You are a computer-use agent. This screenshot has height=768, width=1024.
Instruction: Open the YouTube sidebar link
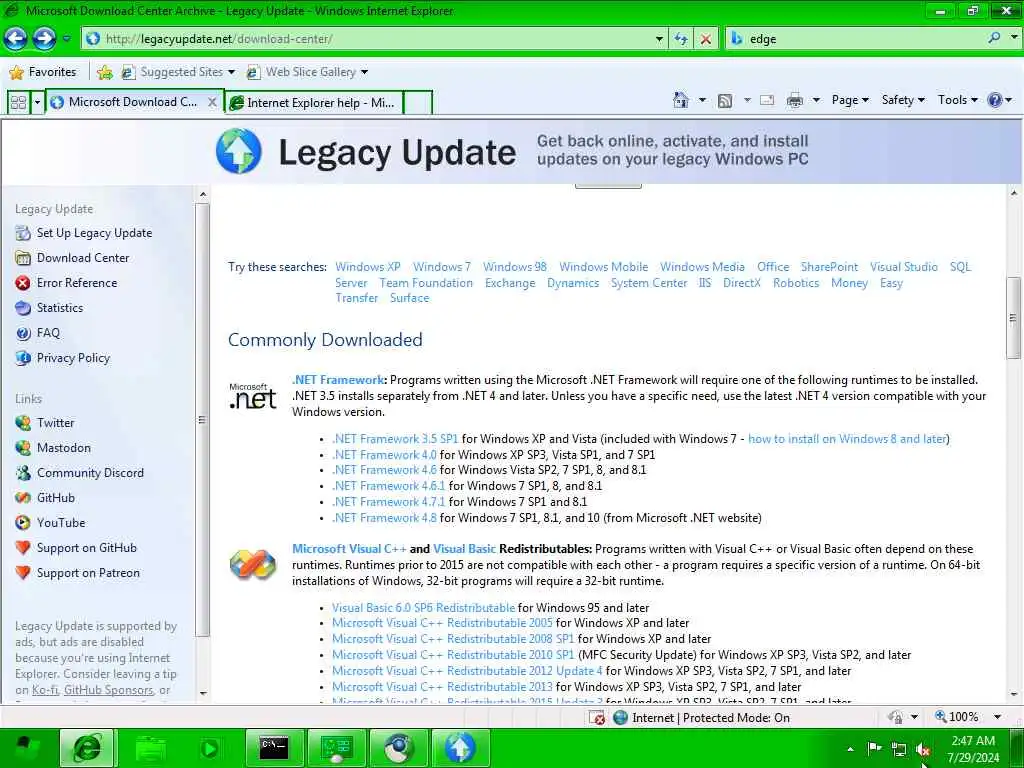pos(61,522)
